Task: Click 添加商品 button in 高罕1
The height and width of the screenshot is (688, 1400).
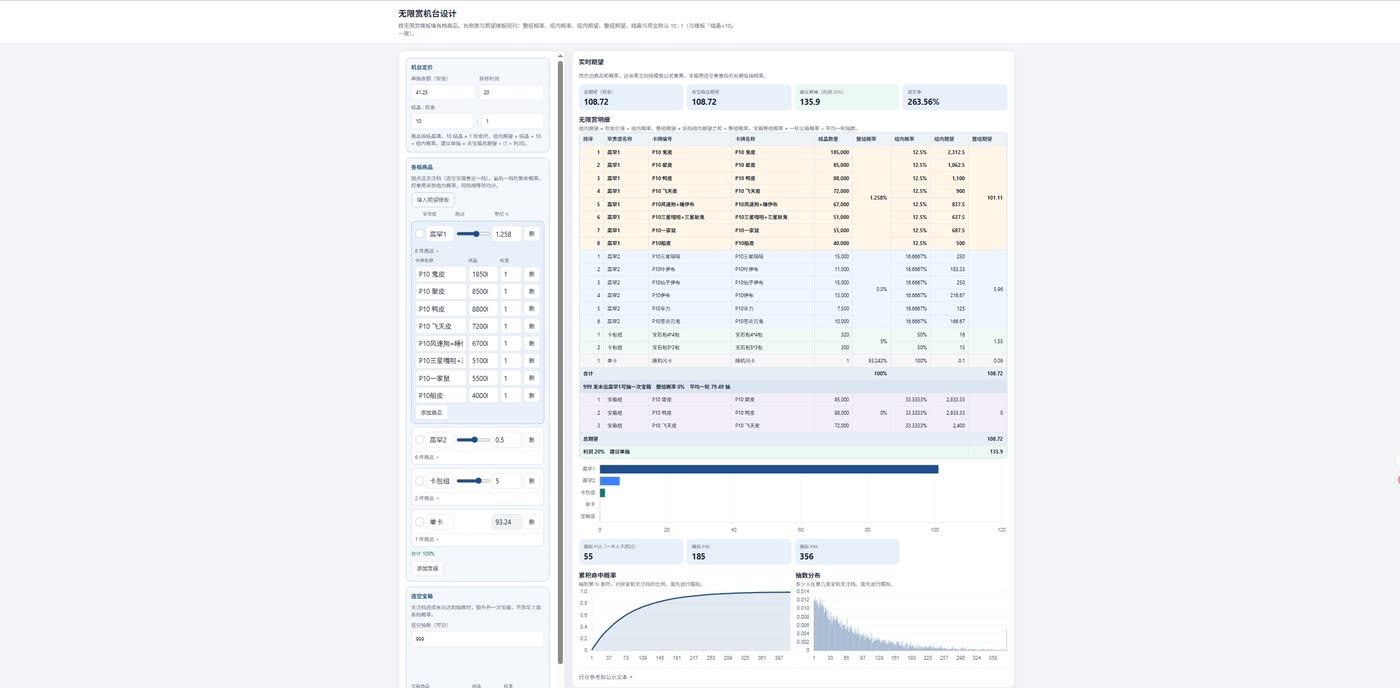Action: pyautogui.click(x=431, y=412)
